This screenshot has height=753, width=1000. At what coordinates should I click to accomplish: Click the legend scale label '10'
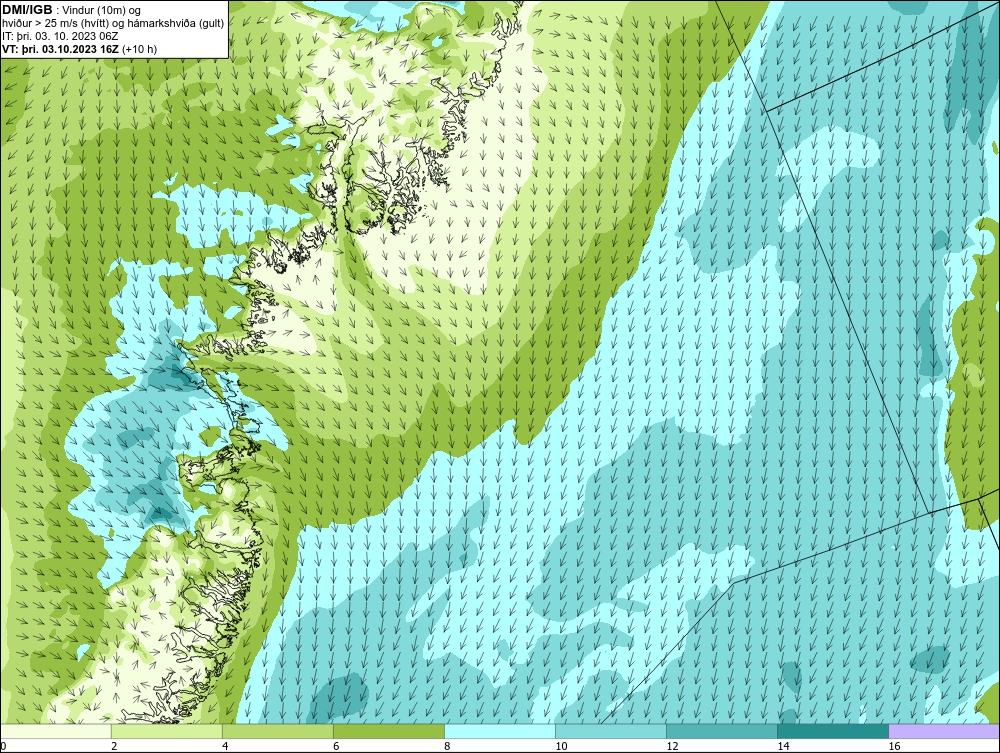coord(561,746)
